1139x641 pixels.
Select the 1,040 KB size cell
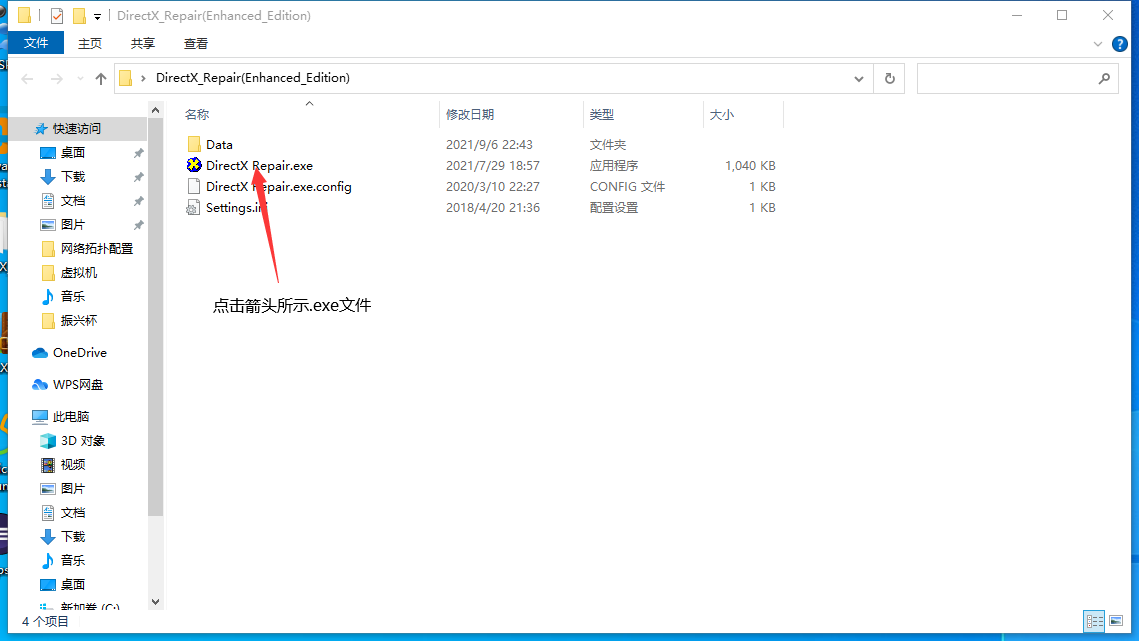pyautogui.click(x=750, y=166)
